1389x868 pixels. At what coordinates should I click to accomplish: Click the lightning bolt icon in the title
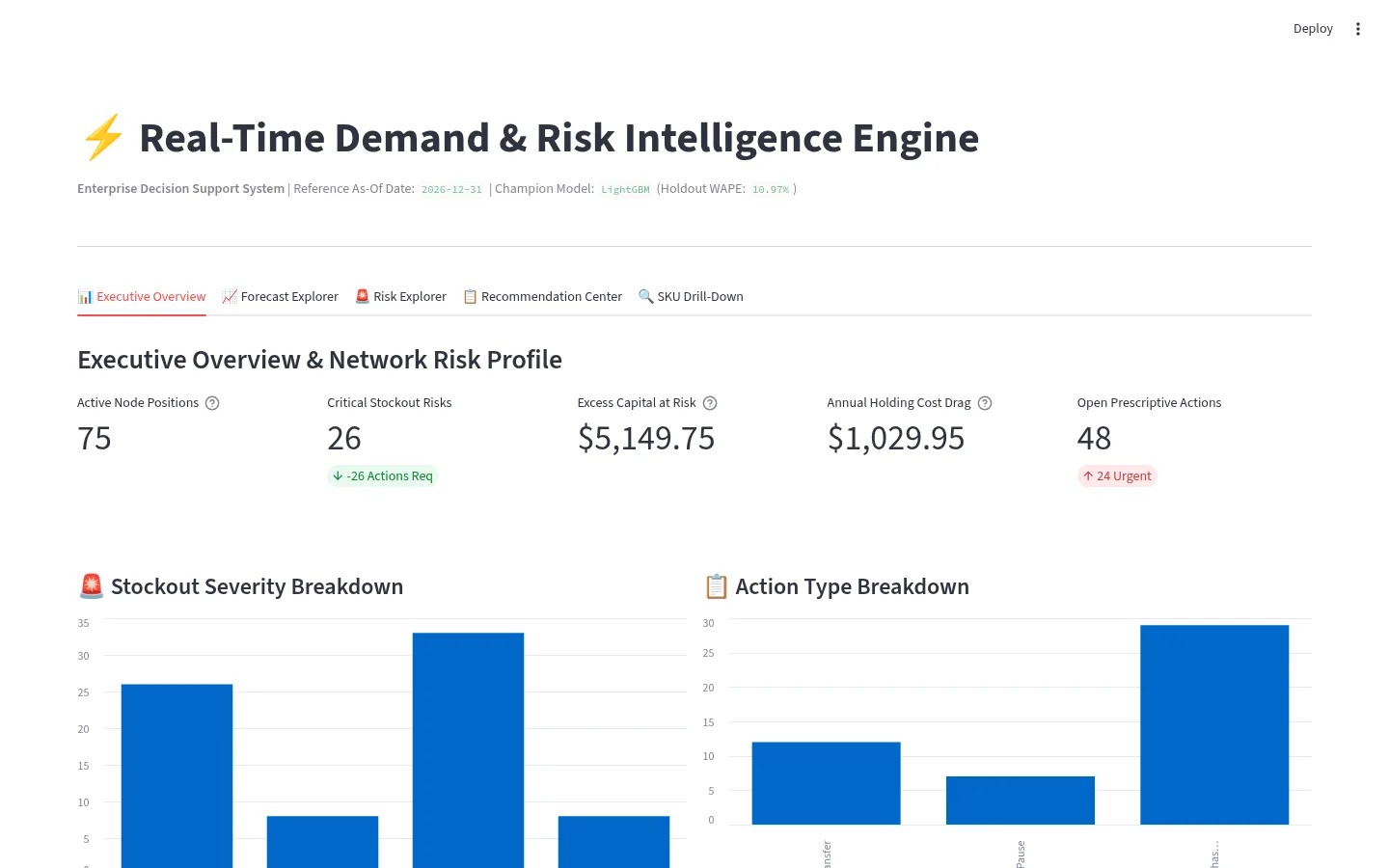click(102, 138)
